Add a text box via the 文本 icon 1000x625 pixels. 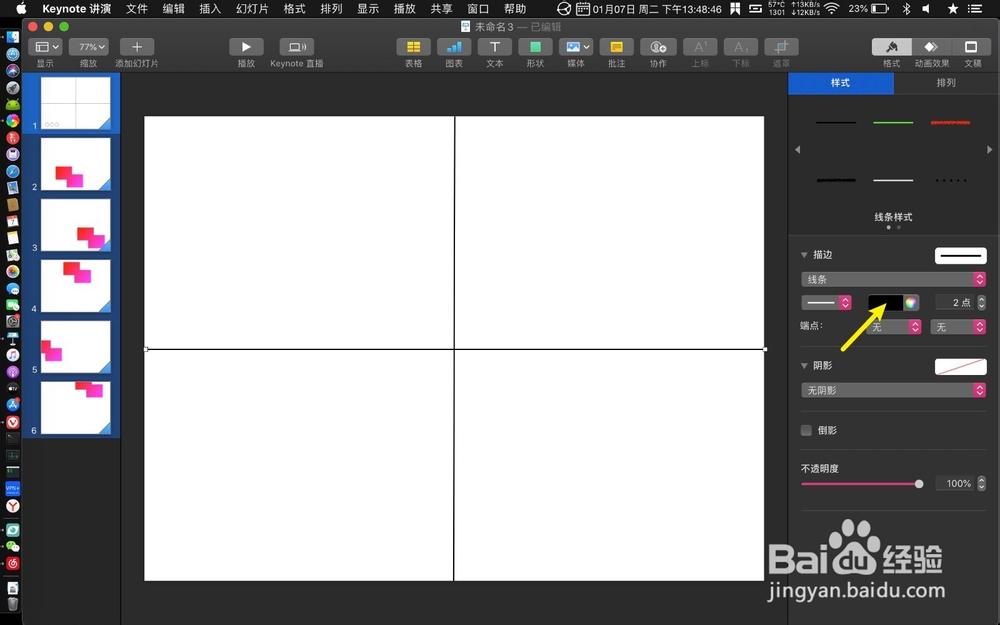494,47
